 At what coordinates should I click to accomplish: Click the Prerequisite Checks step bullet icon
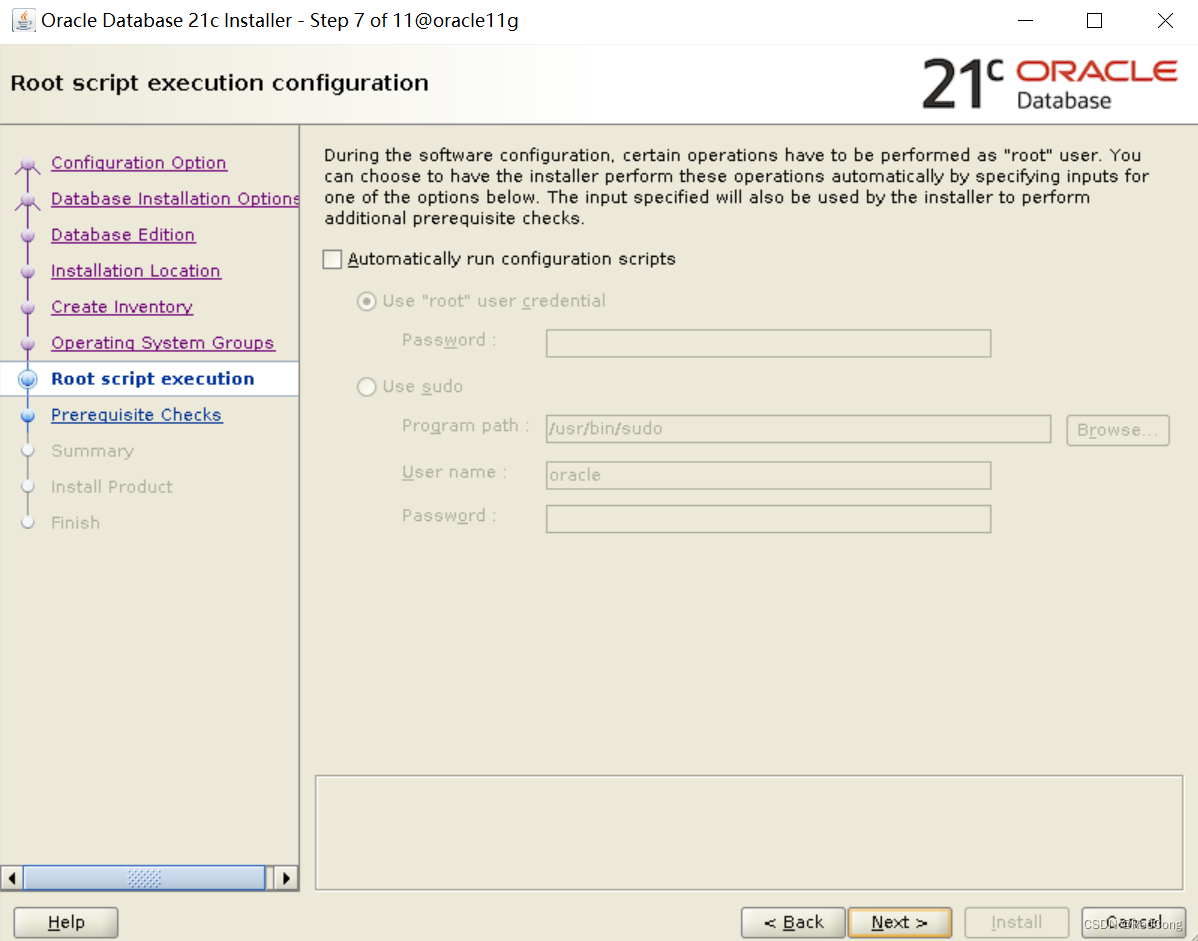pyautogui.click(x=28, y=416)
